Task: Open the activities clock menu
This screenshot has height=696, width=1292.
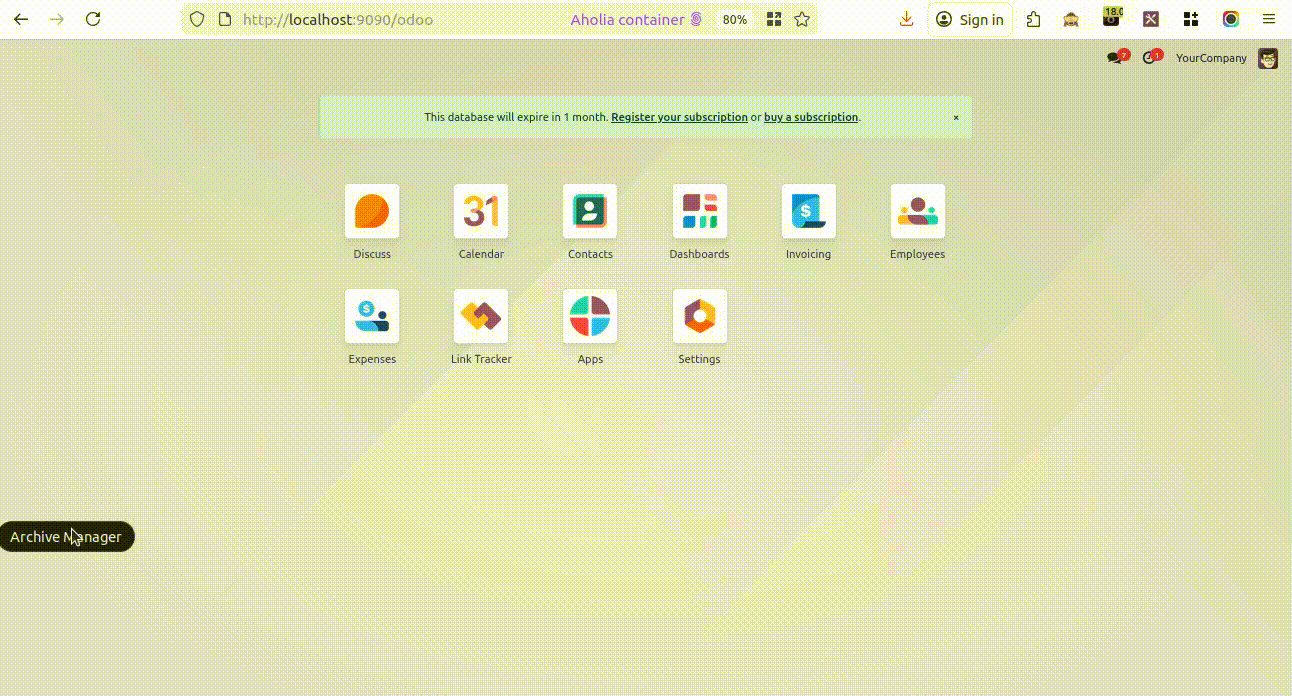Action: click(x=1150, y=58)
